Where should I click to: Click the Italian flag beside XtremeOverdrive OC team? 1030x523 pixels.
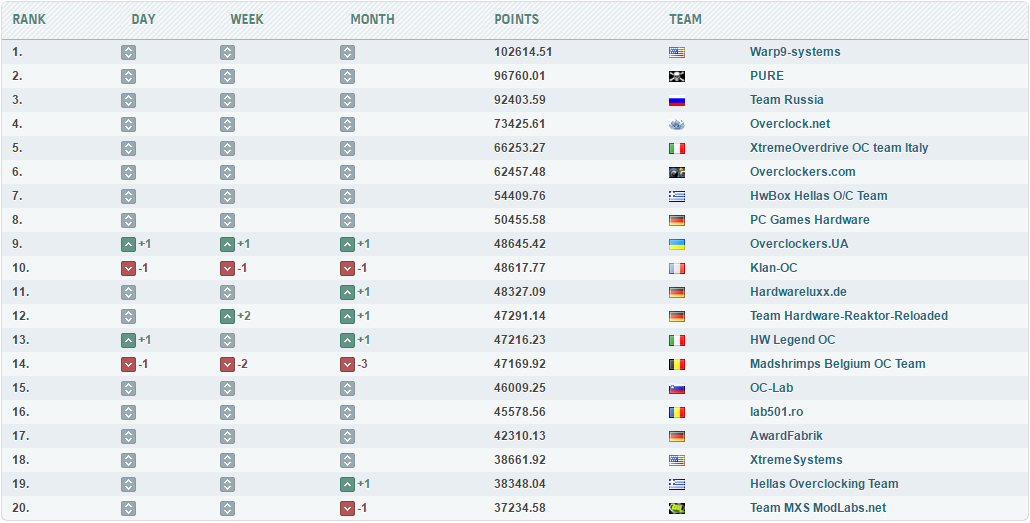click(x=677, y=148)
